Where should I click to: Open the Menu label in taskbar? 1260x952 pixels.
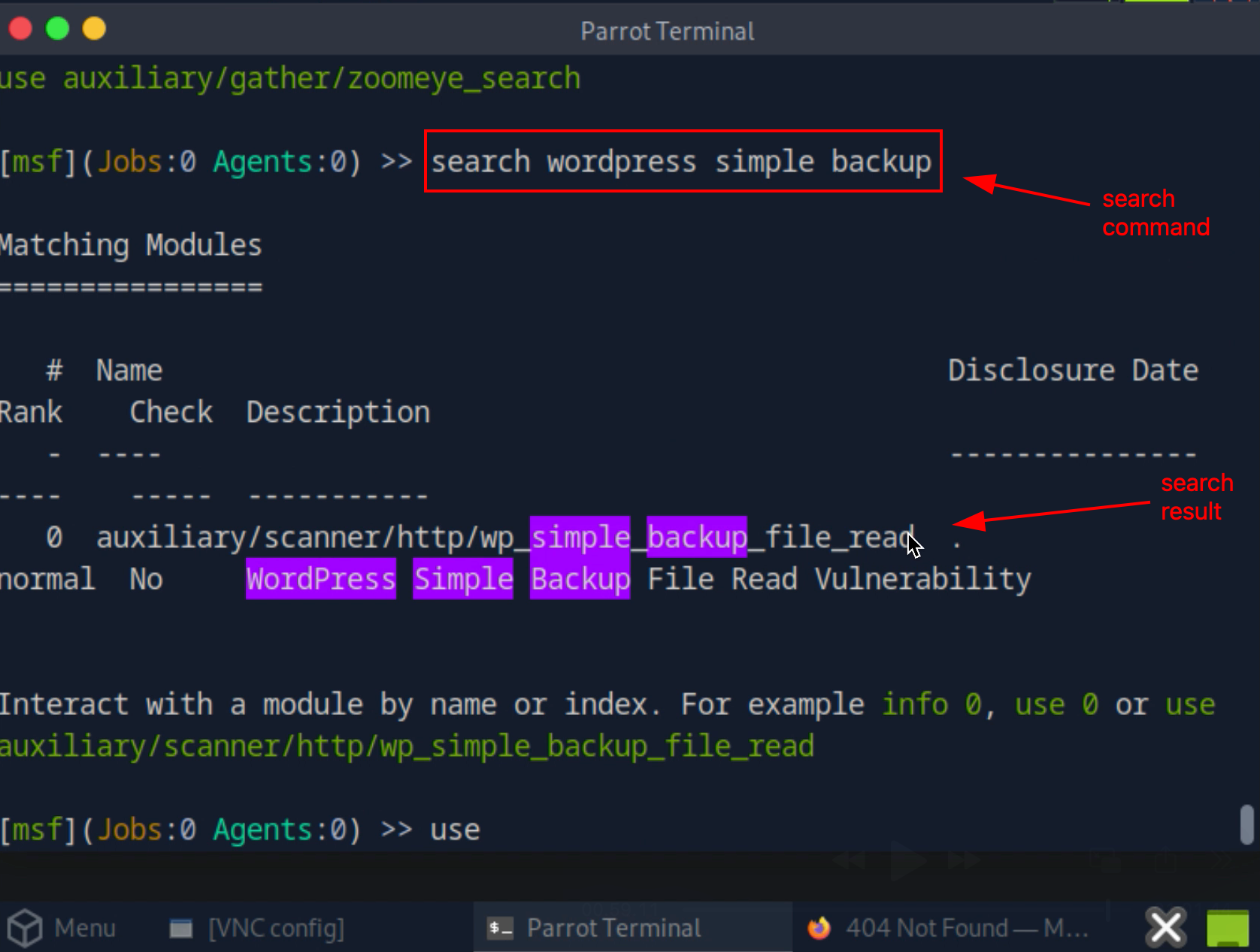(x=85, y=928)
